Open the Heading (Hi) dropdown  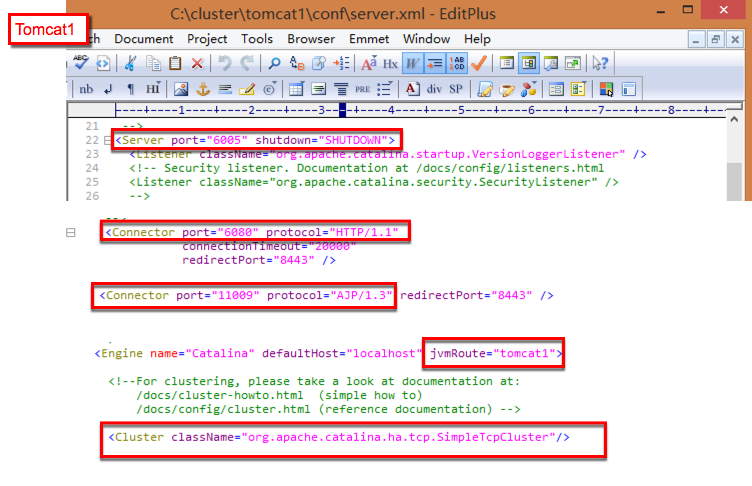coord(153,89)
